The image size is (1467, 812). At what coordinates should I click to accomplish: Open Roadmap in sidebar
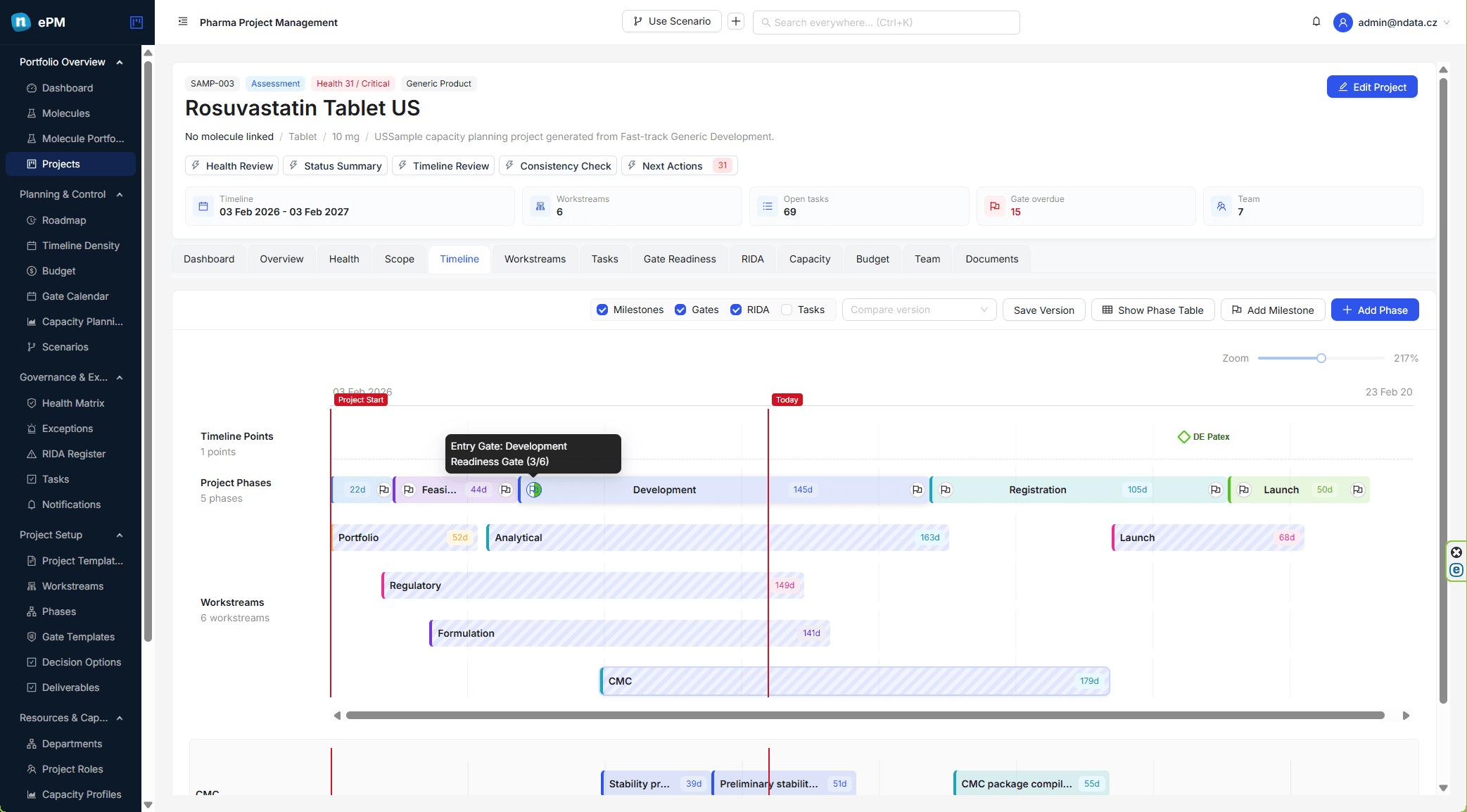[x=64, y=220]
